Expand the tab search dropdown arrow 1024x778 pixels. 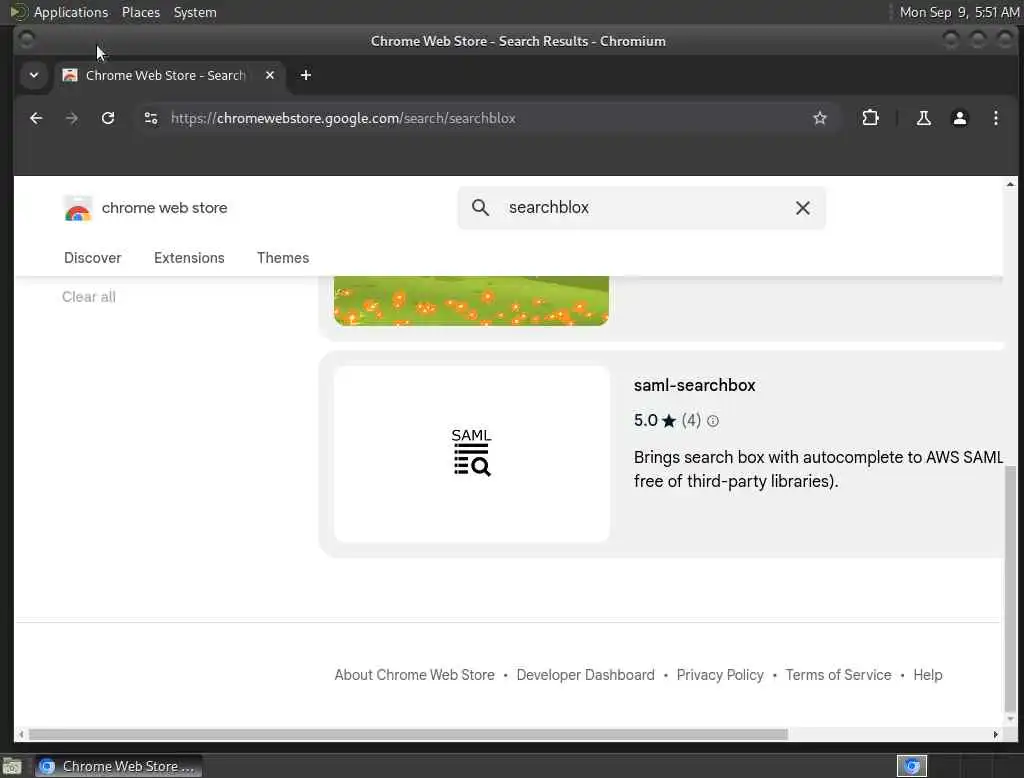coord(34,75)
